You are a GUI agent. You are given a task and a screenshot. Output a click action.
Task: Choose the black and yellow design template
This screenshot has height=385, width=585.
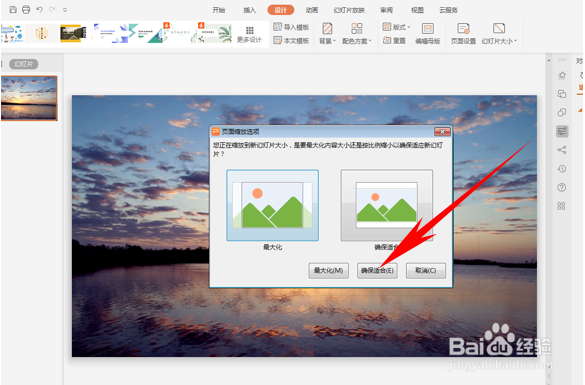(x=73, y=33)
